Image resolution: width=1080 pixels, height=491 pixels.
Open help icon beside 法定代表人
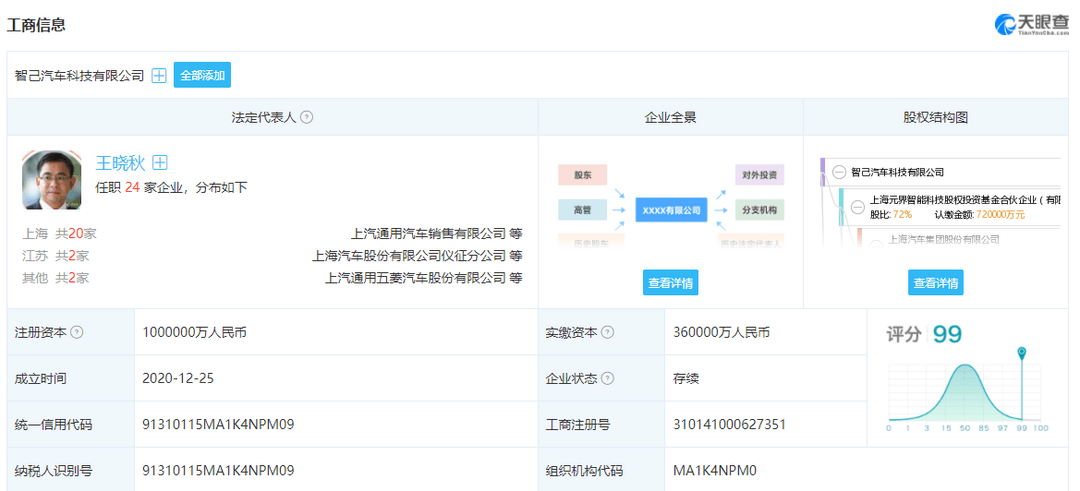pyautogui.click(x=307, y=117)
